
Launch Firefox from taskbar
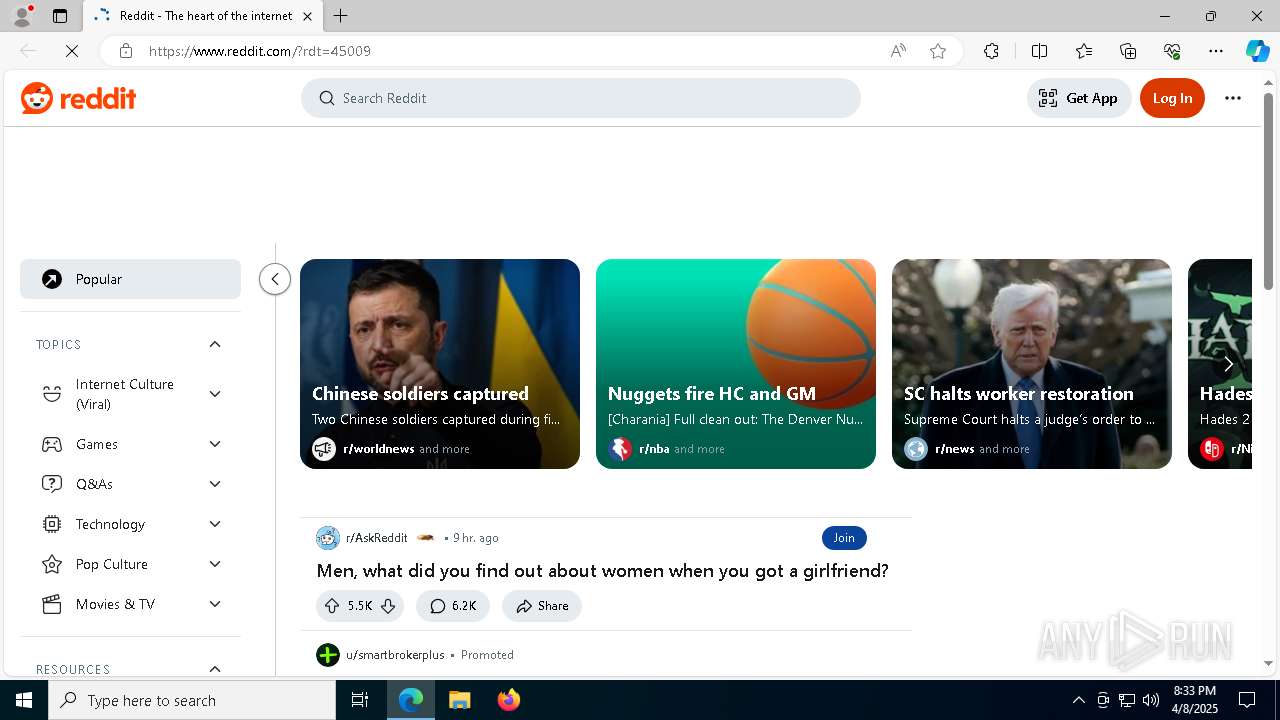pos(509,700)
